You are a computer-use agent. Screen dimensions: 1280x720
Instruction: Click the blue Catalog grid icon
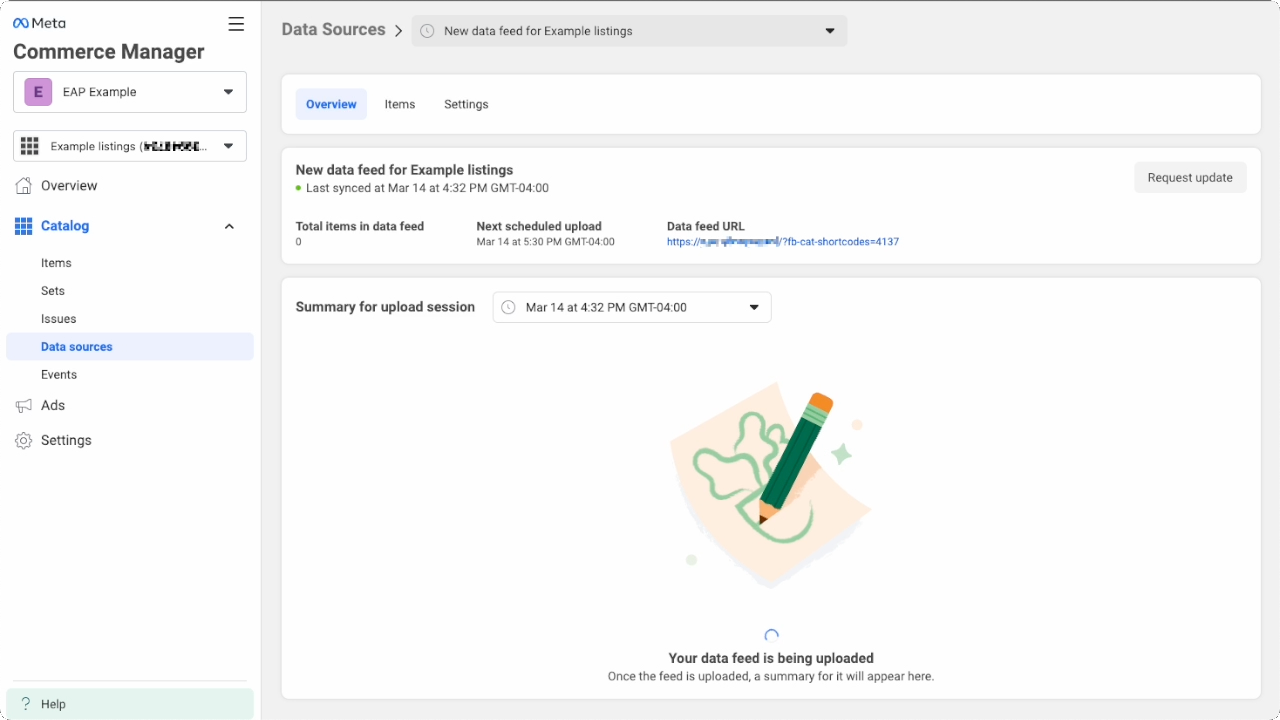[24, 226]
